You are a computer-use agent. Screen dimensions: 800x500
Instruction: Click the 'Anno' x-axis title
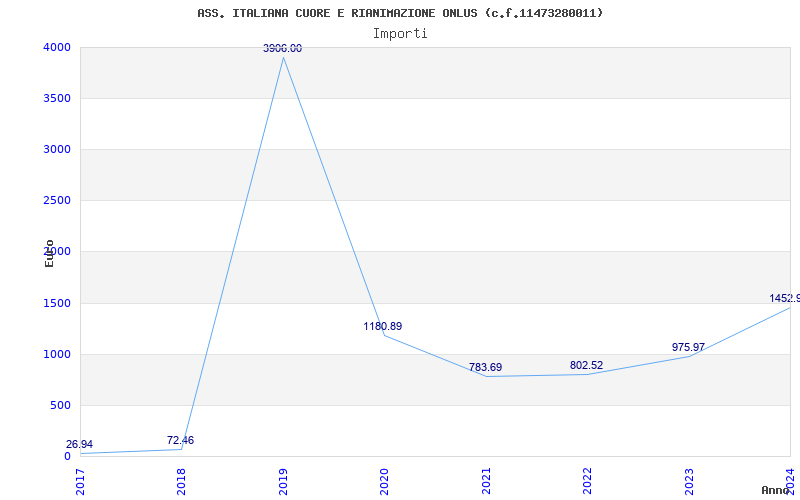pos(776,490)
